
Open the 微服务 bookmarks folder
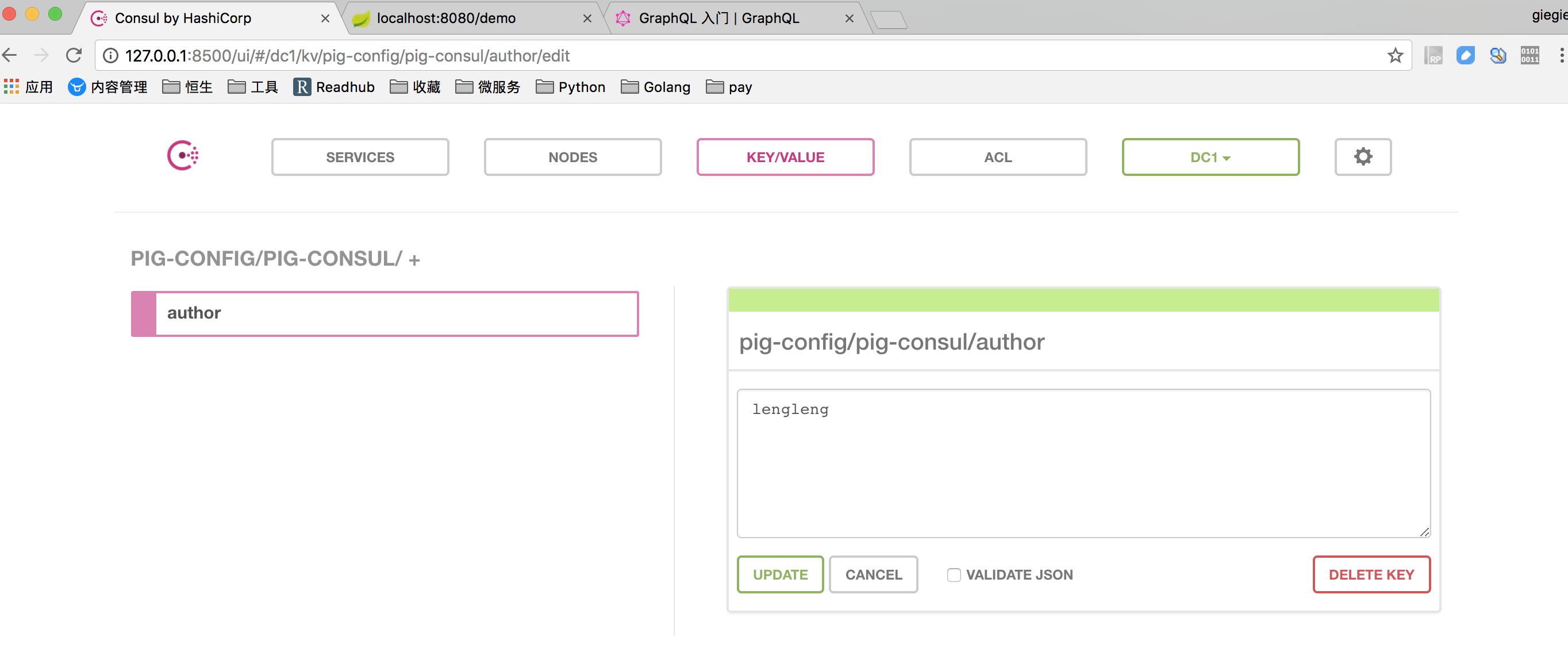tap(487, 87)
